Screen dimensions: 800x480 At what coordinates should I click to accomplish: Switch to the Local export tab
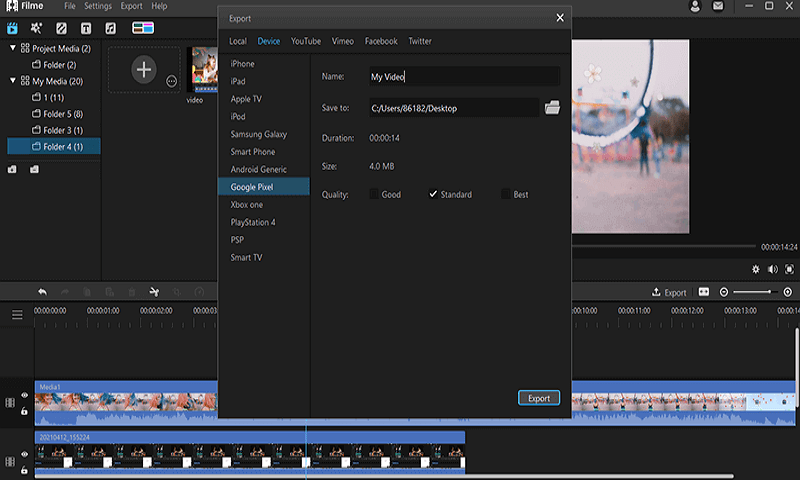238,41
